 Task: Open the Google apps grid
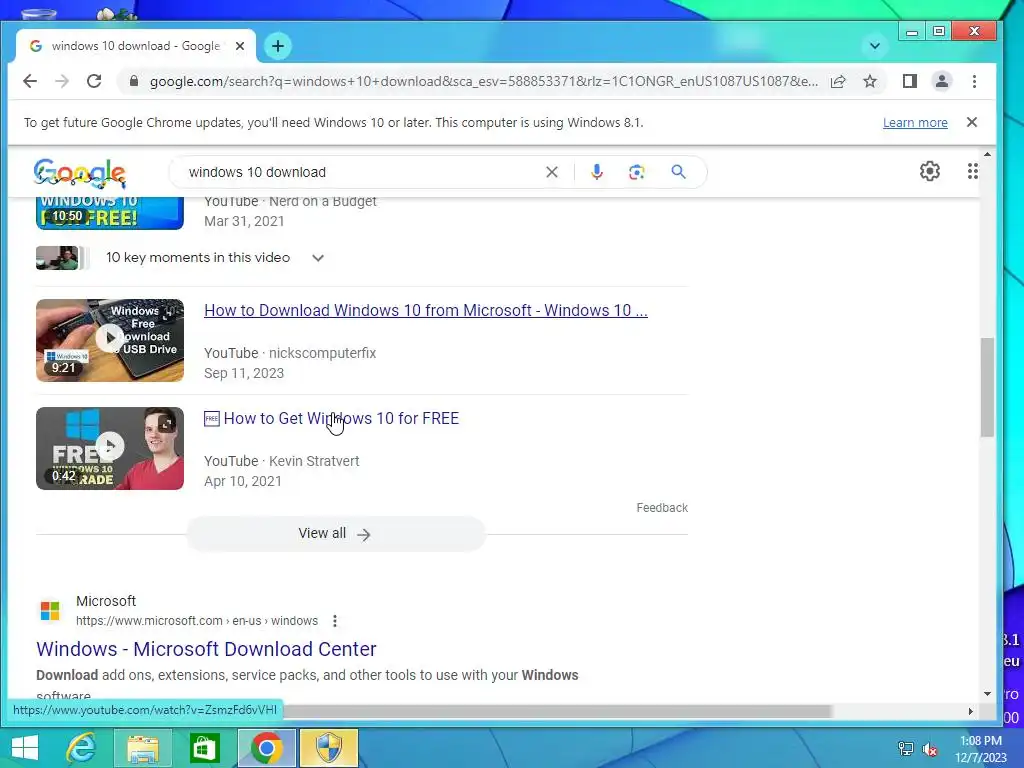[x=972, y=171]
